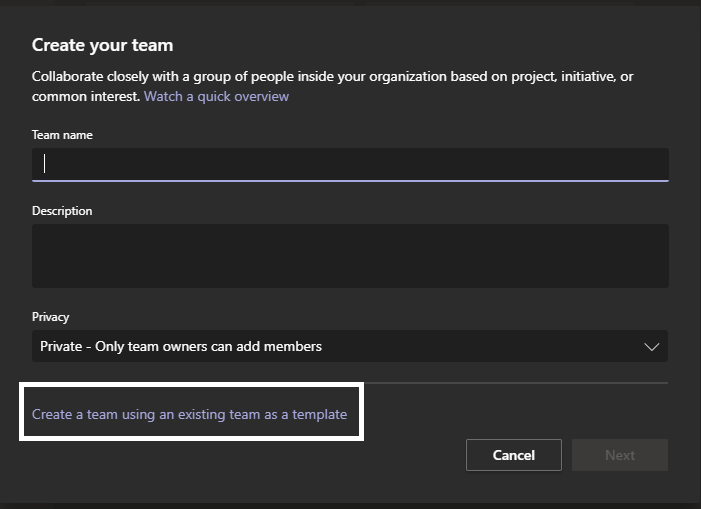Click the Cancel button

coord(514,455)
